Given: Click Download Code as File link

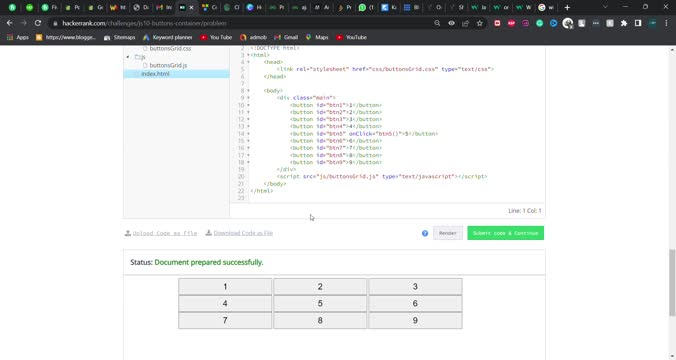Looking at the screenshot, I should 239,233.
